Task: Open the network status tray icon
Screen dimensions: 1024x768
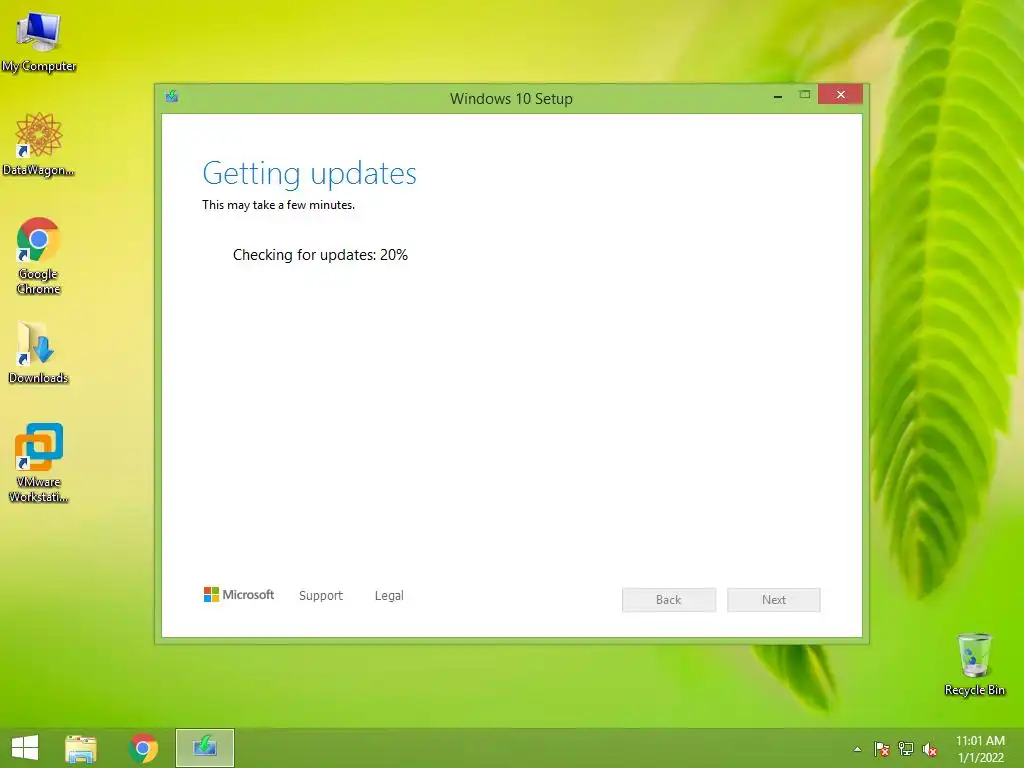Action: (x=906, y=749)
